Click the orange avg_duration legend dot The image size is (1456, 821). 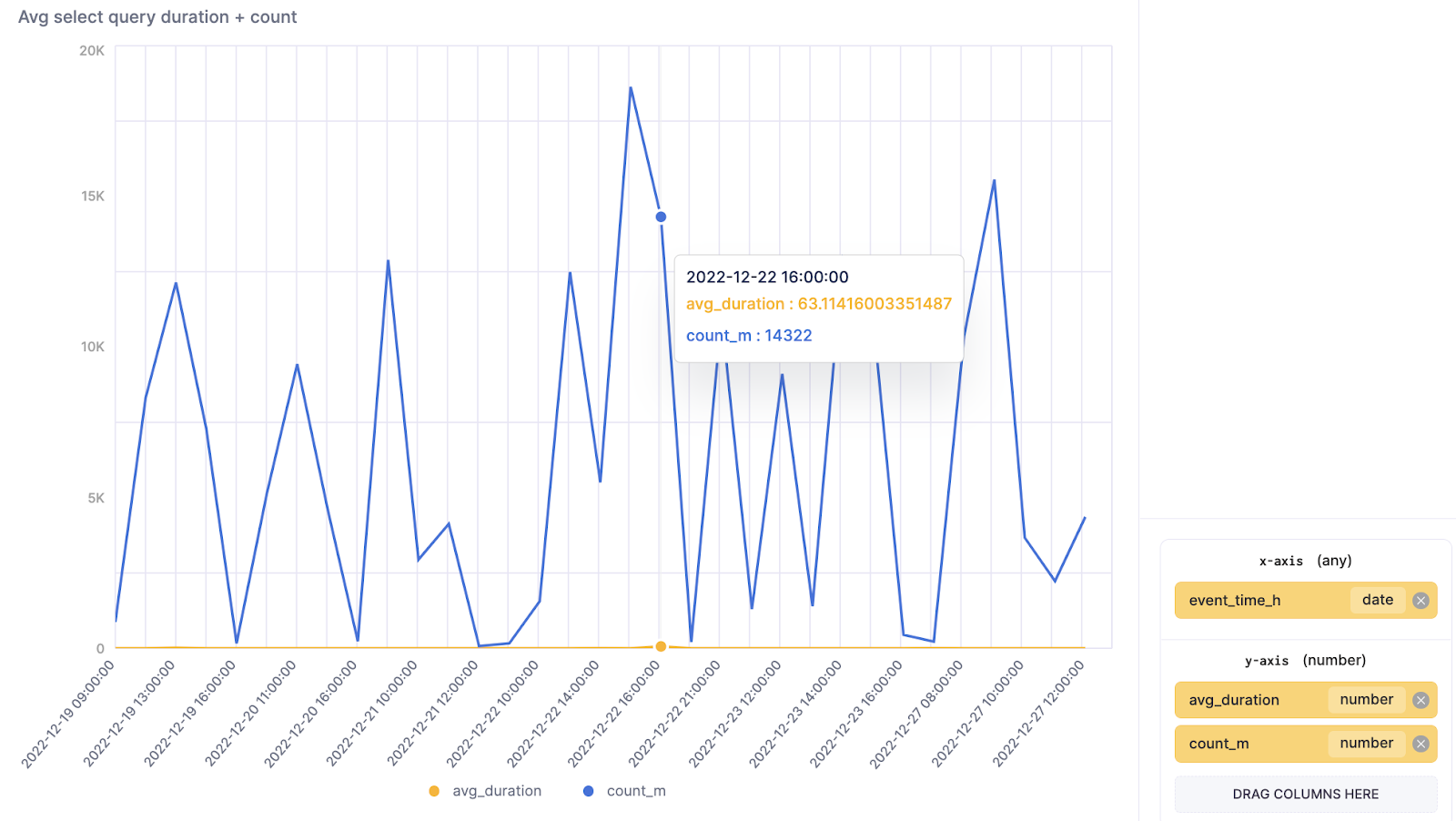click(435, 791)
